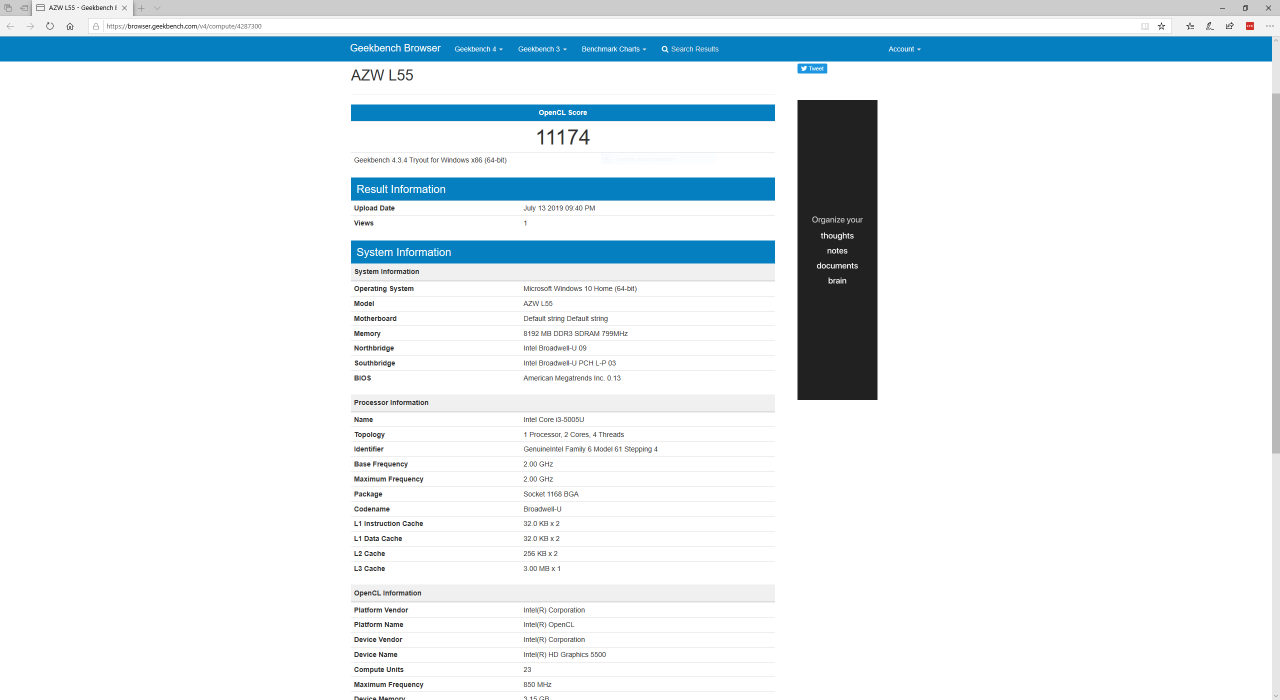1280x700 pixels.
Task: Select the OpenCL score value 11174
Action: tap(563, 138)
